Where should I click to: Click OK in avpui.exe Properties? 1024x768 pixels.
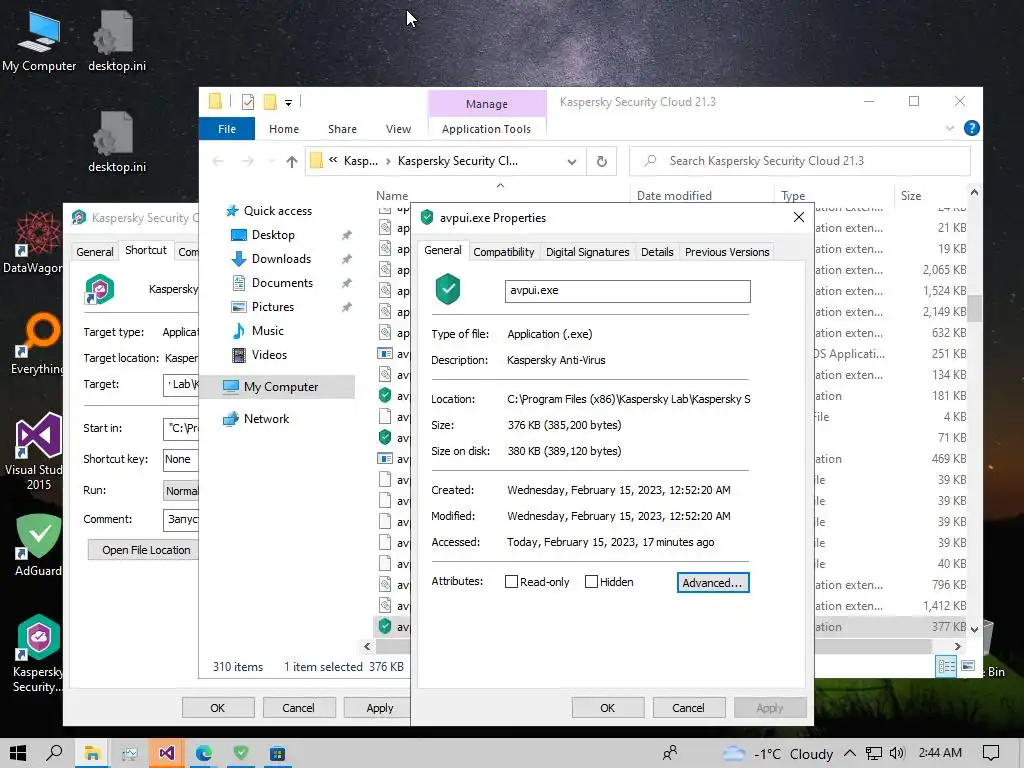click(607, 708)
